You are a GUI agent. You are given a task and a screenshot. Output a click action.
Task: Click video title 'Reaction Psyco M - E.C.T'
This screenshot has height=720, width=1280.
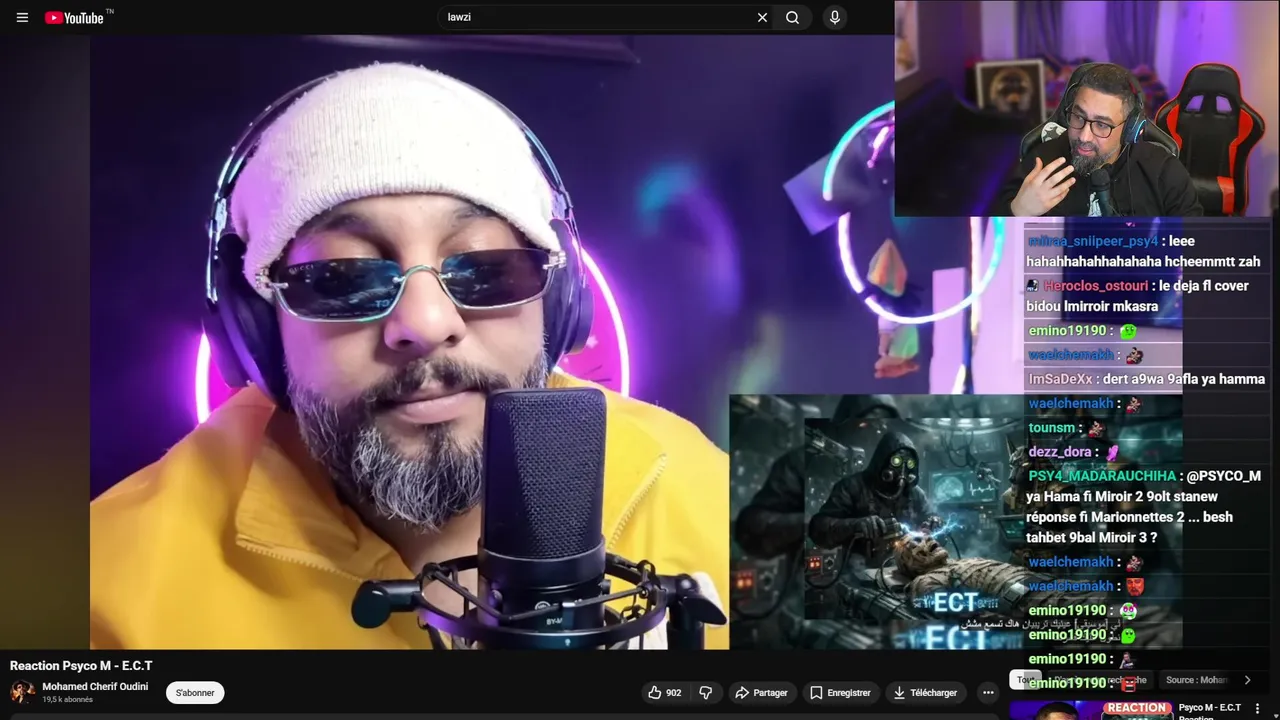(81, 665)
